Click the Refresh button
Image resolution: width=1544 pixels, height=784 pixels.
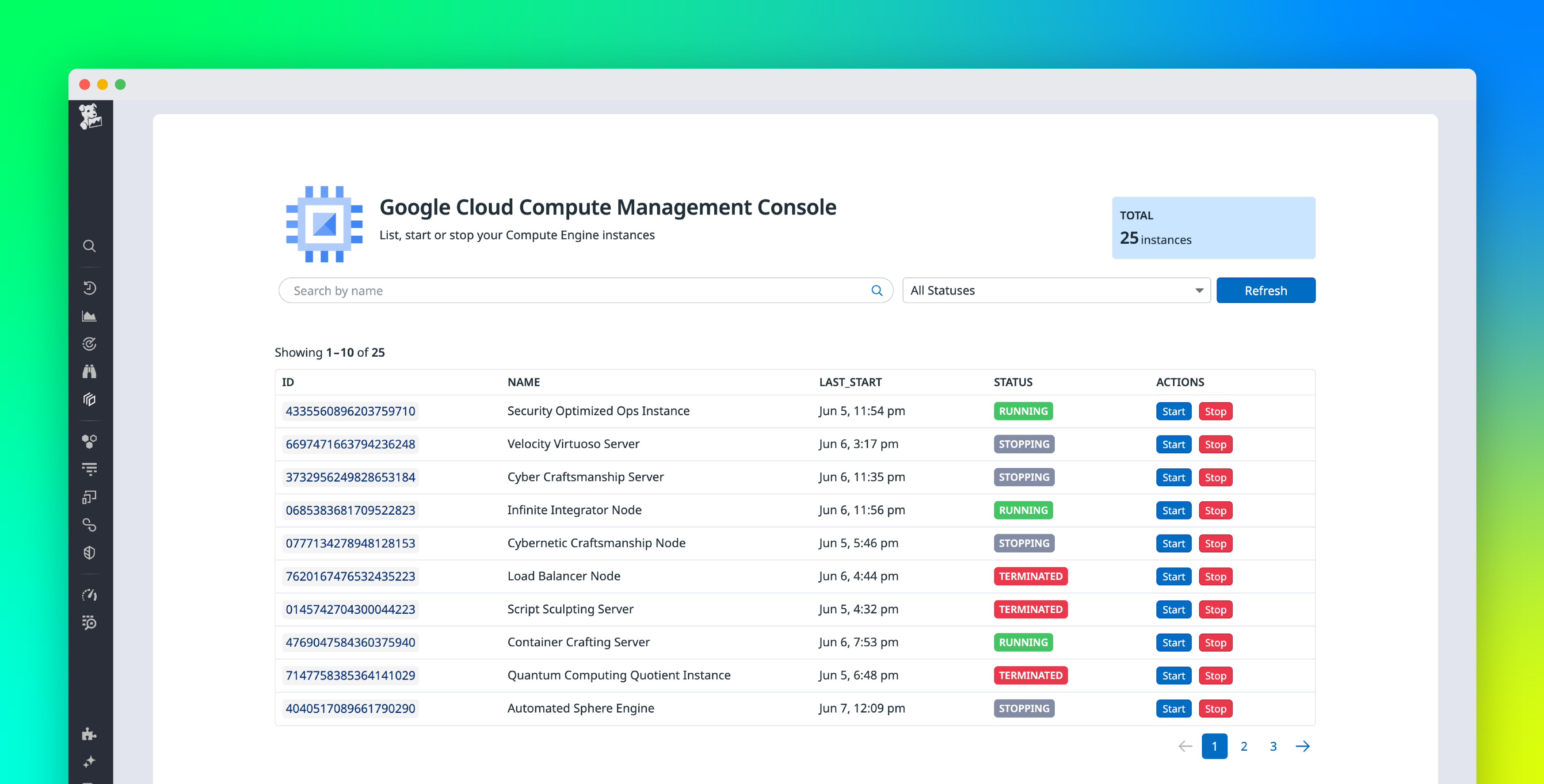pos(1266,290)
